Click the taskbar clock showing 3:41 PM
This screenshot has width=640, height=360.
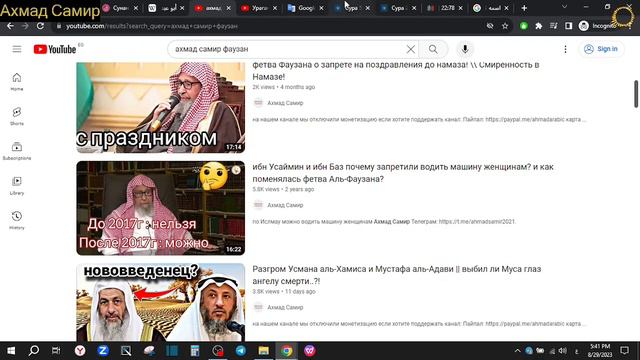(x=600, y=351)
